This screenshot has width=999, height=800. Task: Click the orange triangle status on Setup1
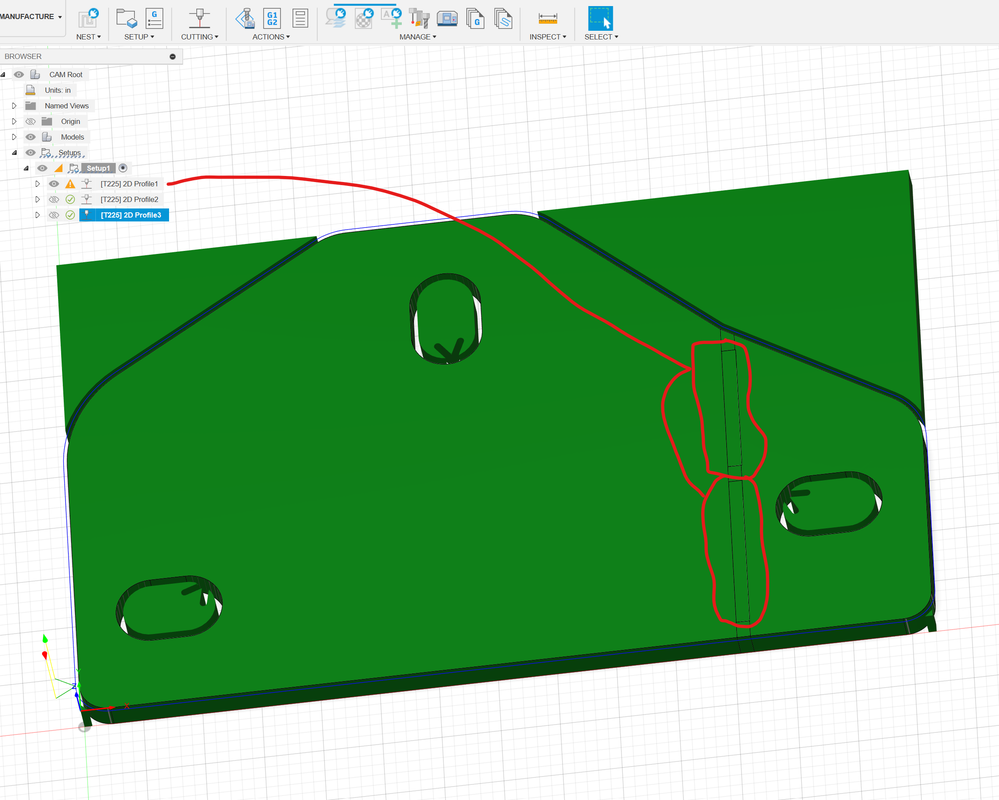coord(58,168)
